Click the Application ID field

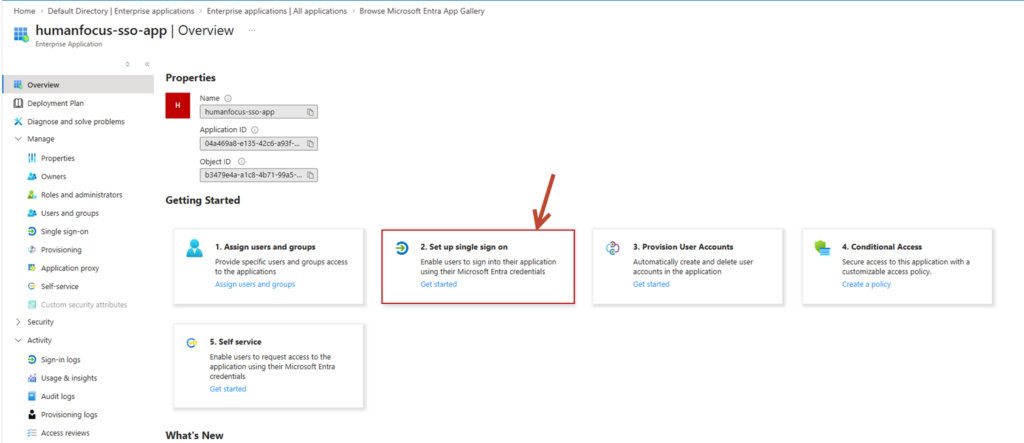(259, 143)
